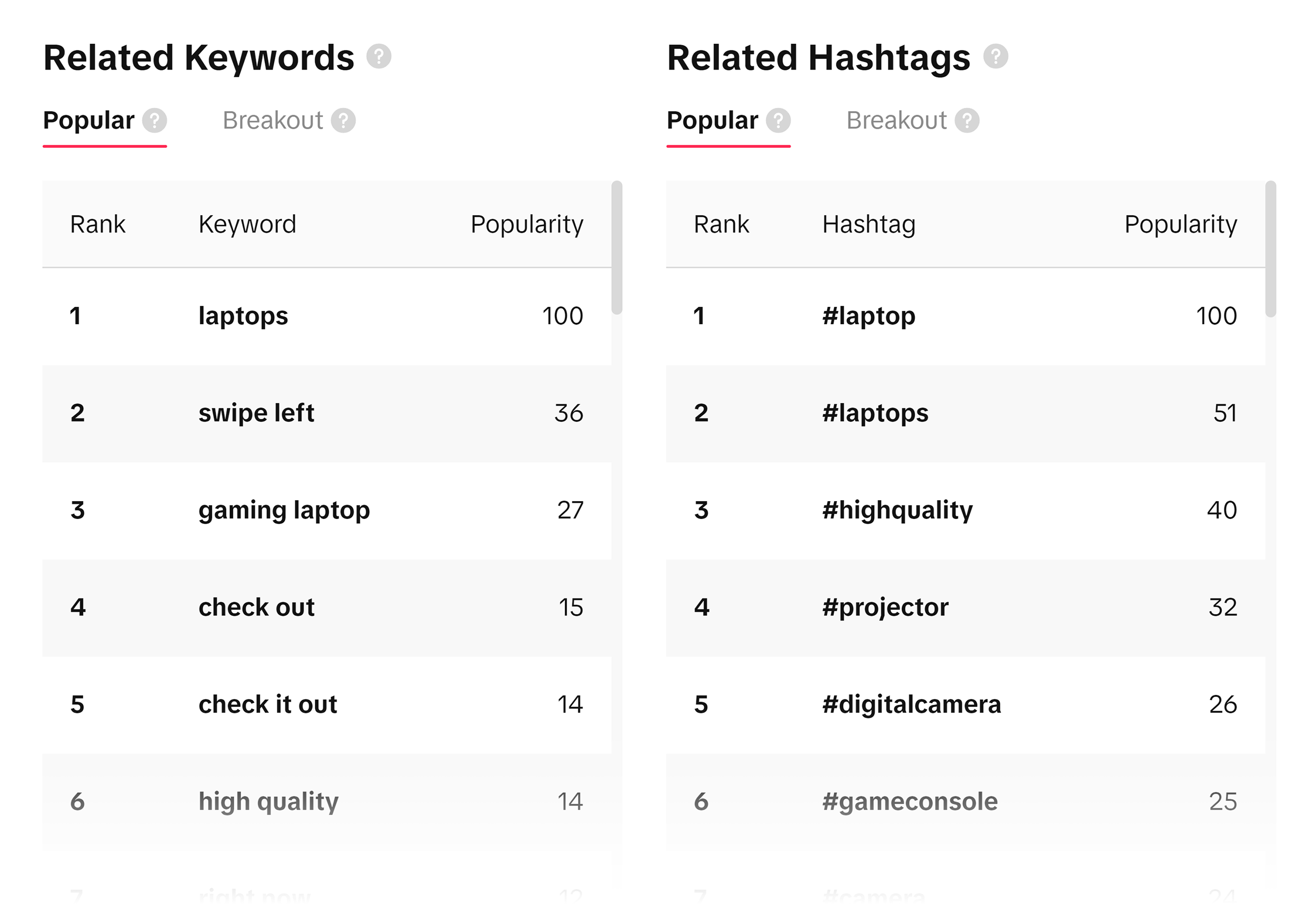Click help icon beside Popular keywords tab
Viewport: 1316px width, 907px height.
coord(155,120)
